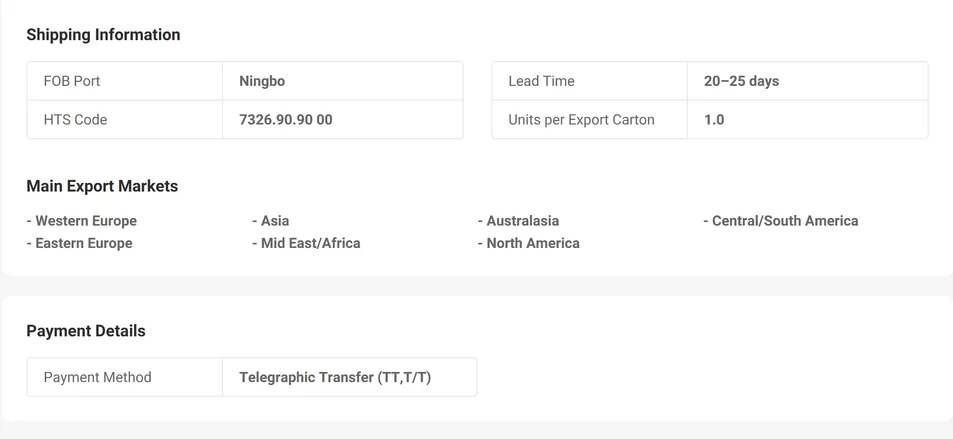The width and height of the screenshot is (953, 439).
Task: Click the North America market entry
Action: 529,243
